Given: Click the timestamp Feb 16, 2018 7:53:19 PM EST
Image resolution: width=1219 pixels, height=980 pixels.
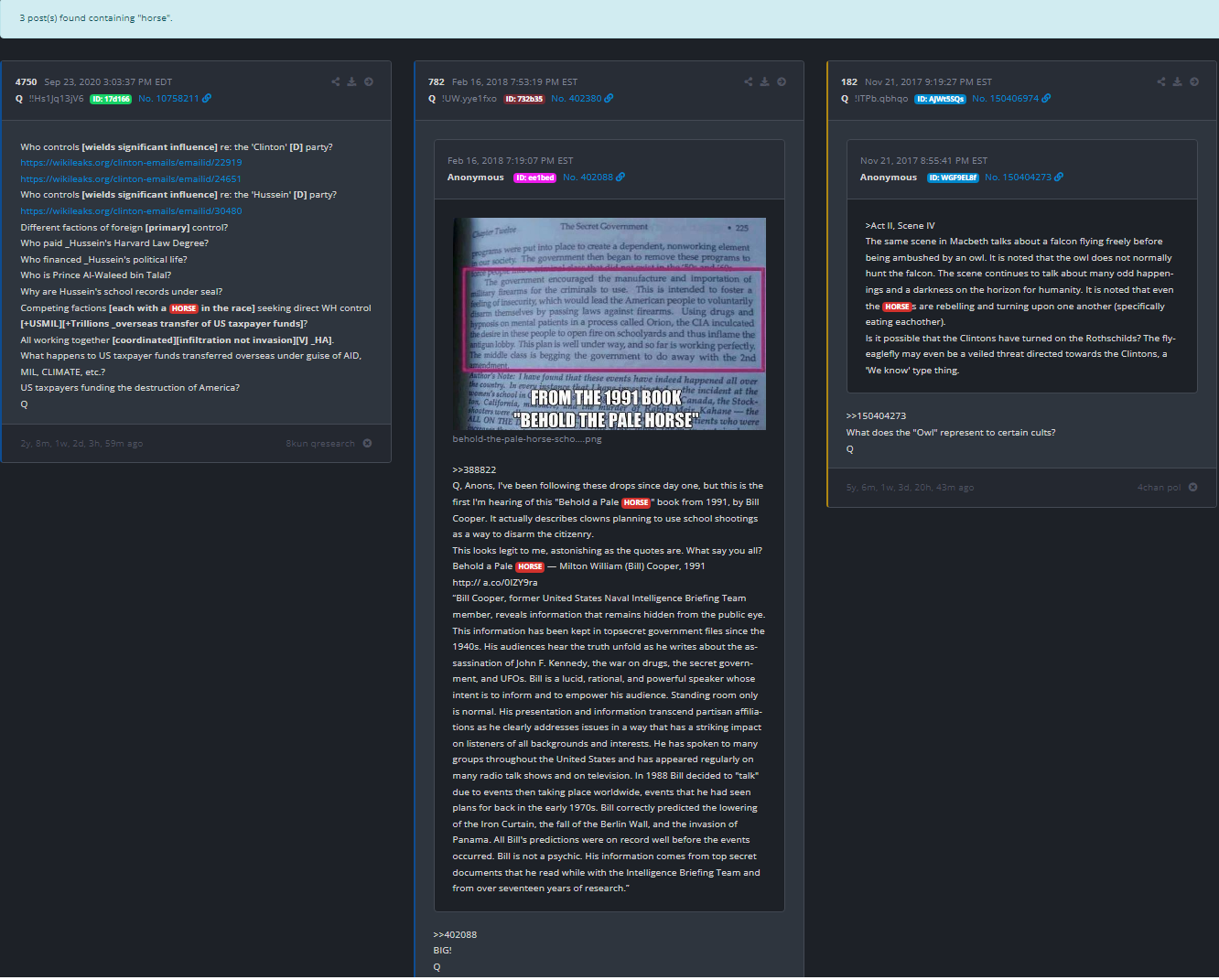Looking at the screenshot, I should (x=514, y=82).
